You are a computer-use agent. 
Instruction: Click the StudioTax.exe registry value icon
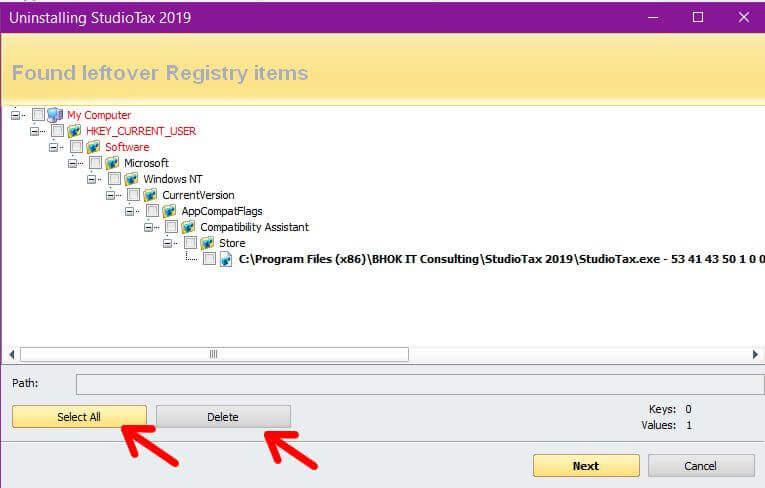click(x=226, y=259)
